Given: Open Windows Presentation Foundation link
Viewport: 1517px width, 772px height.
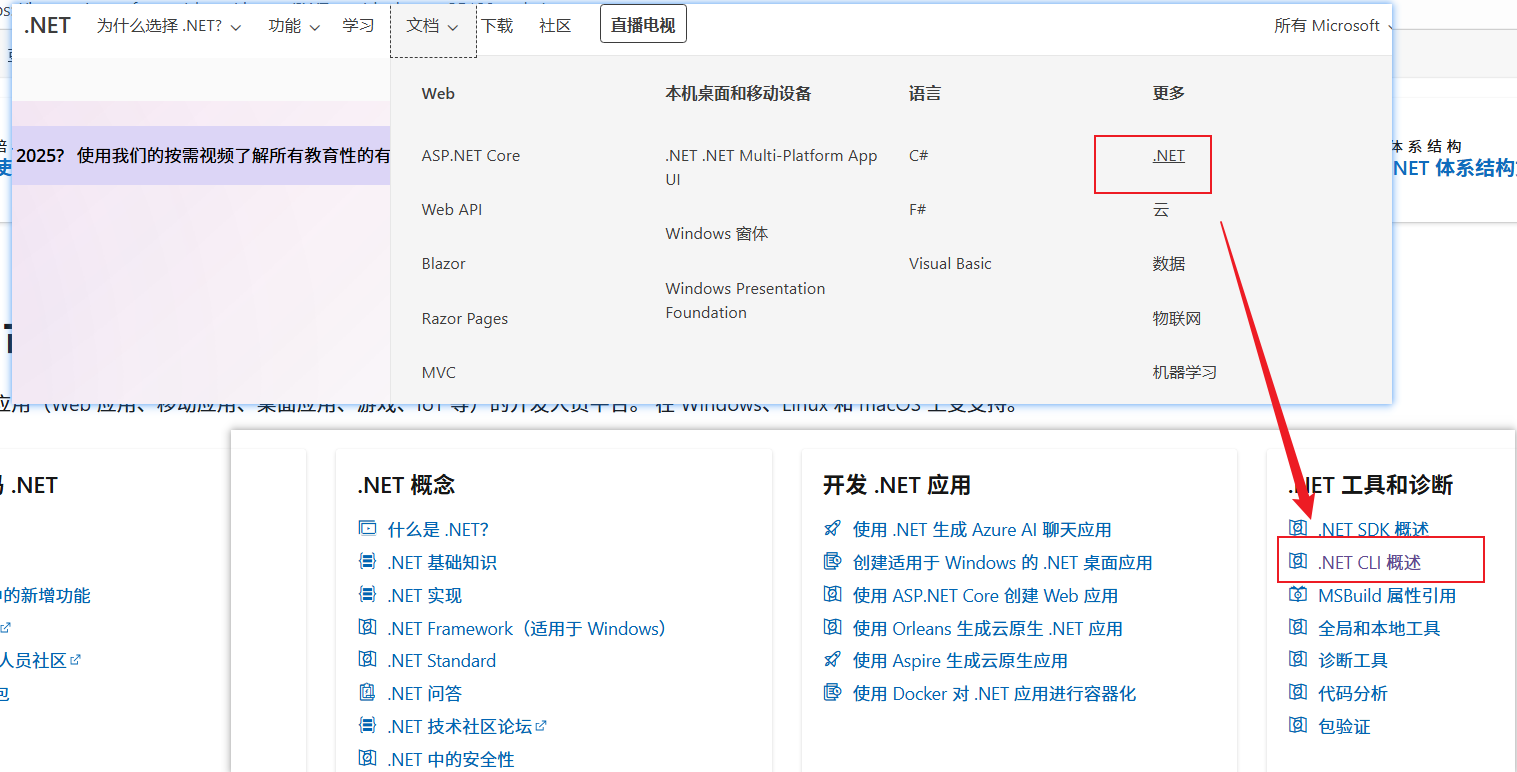Looking at the screenshot, I should tap(745, 300).
